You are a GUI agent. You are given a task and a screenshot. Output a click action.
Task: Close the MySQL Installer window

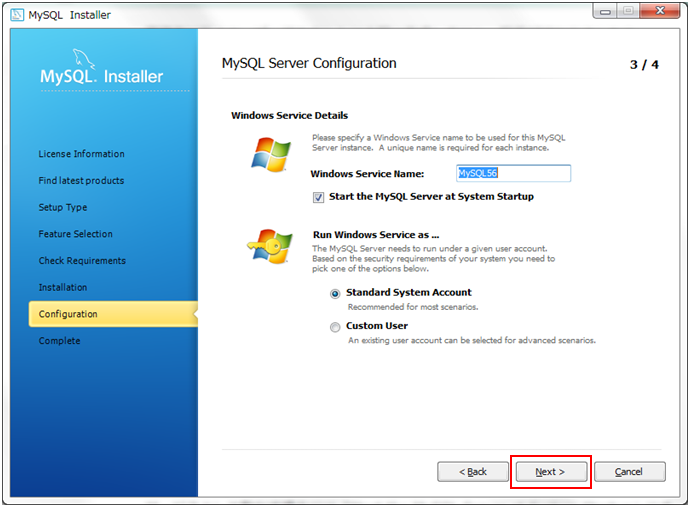[660, 11]
